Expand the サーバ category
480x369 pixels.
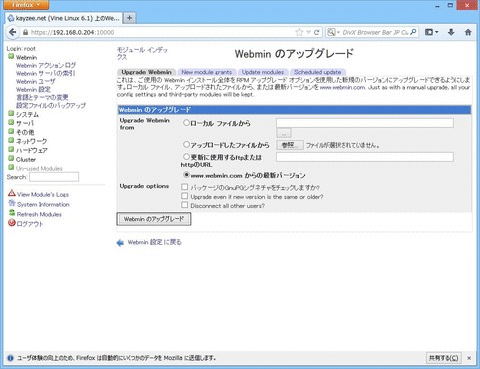[11, 123]
